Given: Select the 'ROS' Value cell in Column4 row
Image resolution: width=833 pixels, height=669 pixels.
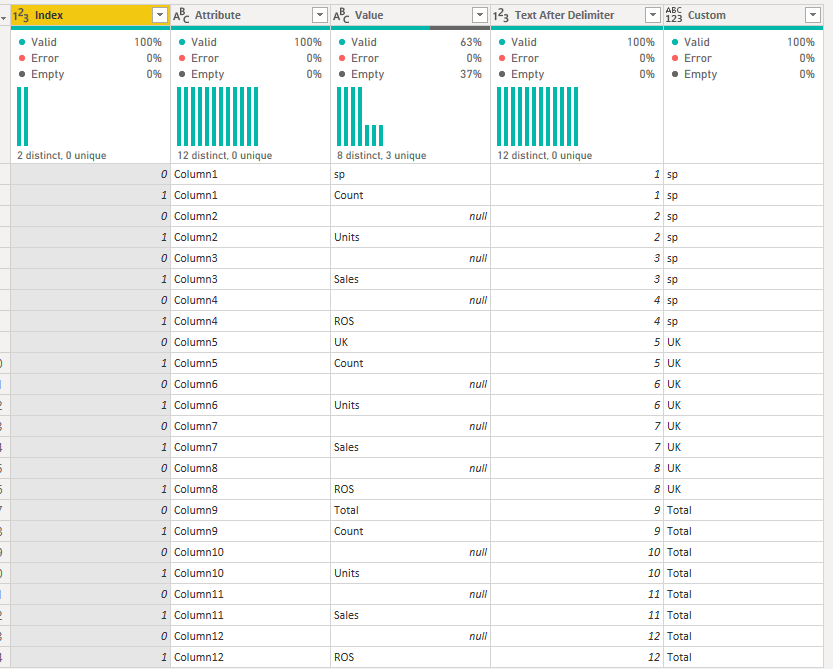Looking at the screenshot, I should coord(410,321).
